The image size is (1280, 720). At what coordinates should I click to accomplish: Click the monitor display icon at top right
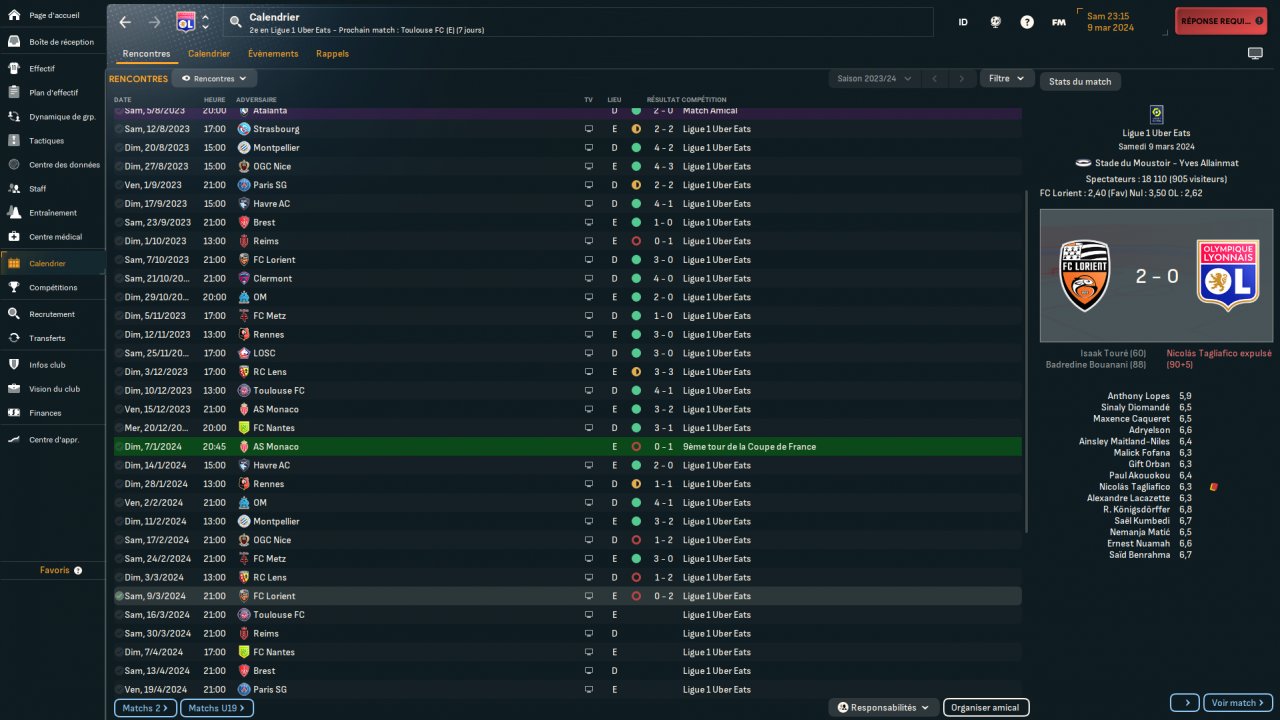click(x=1255, y=53)
